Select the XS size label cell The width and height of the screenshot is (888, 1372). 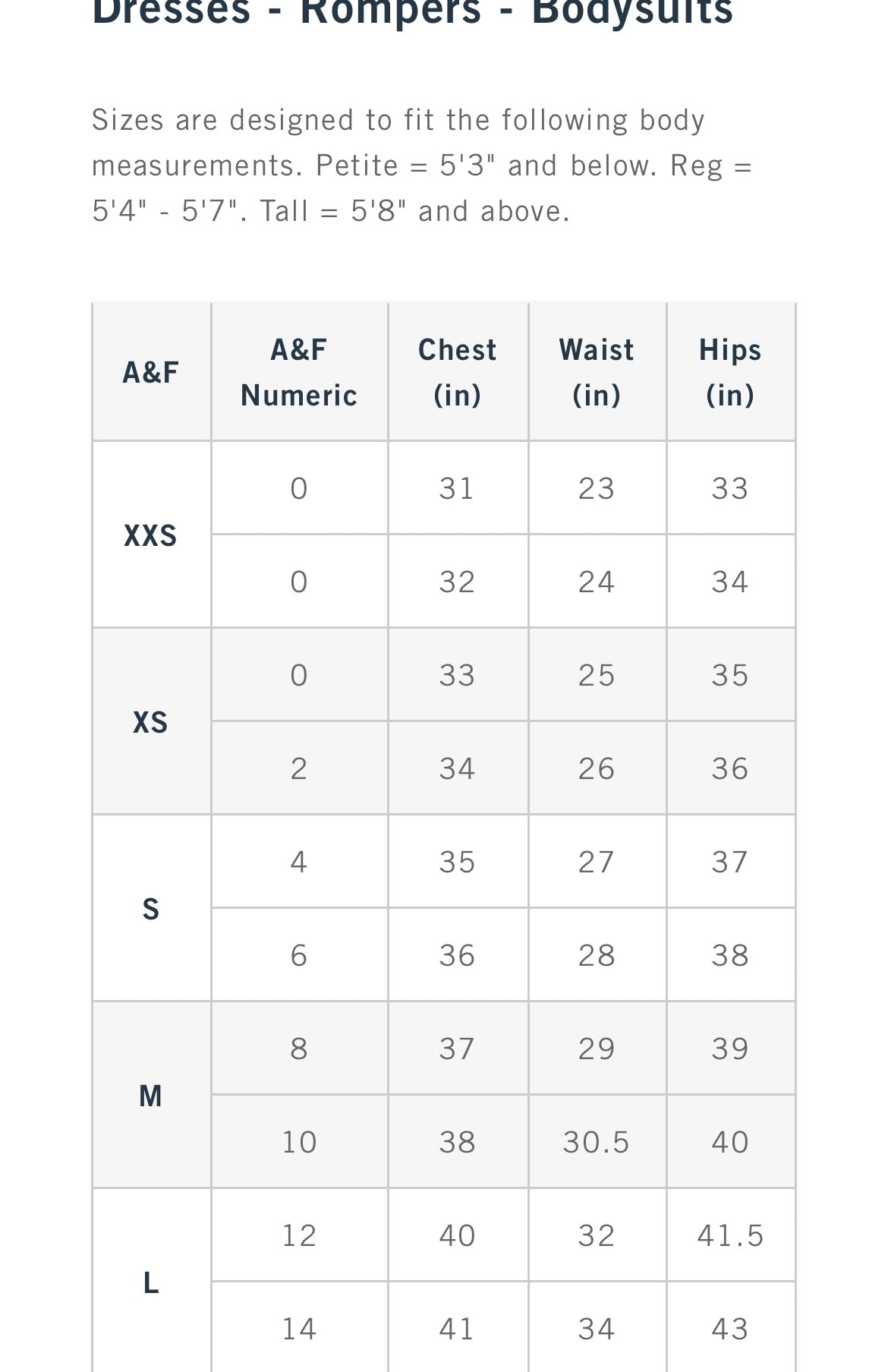150,722
